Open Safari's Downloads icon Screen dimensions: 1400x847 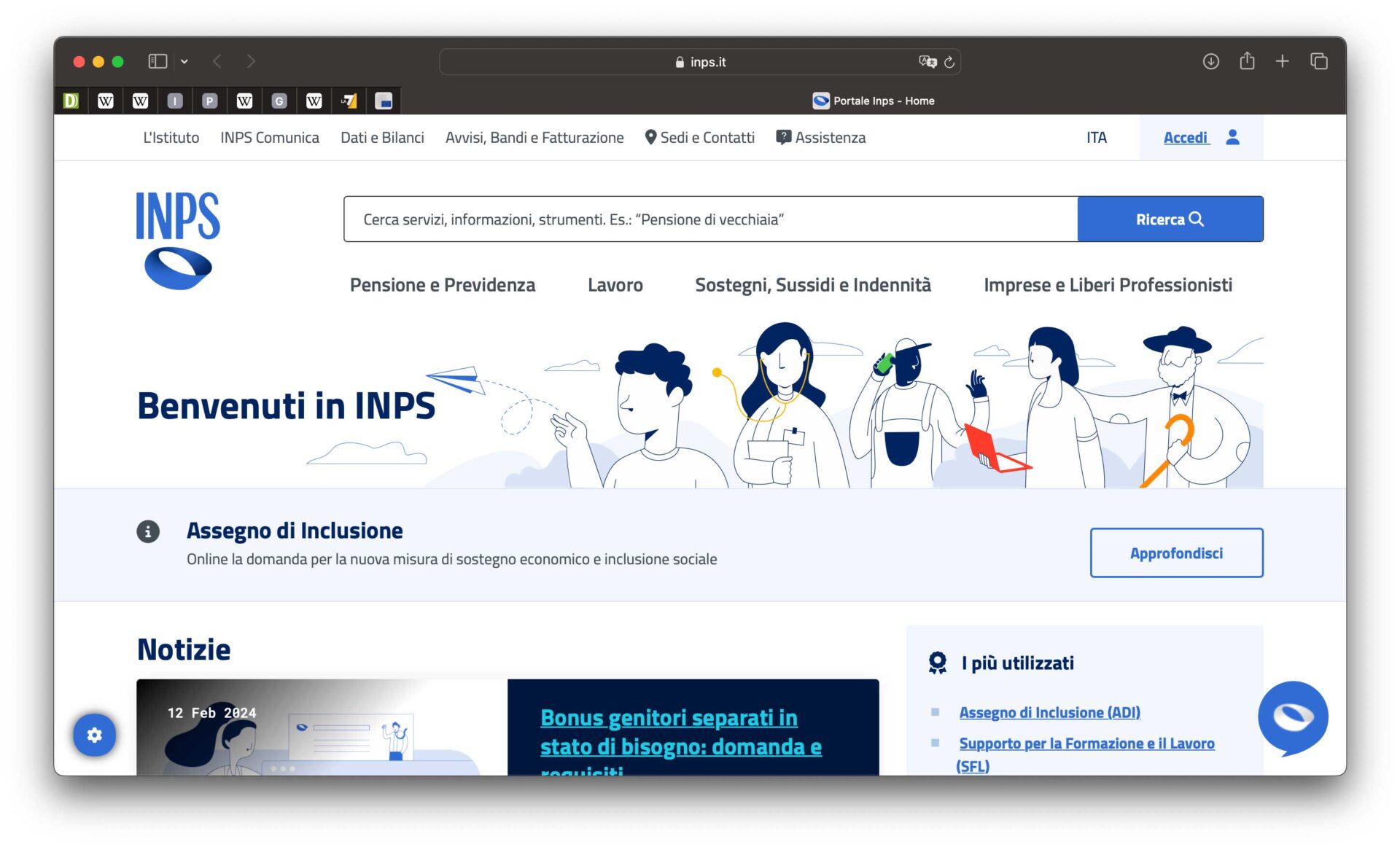pos(1210,62)
